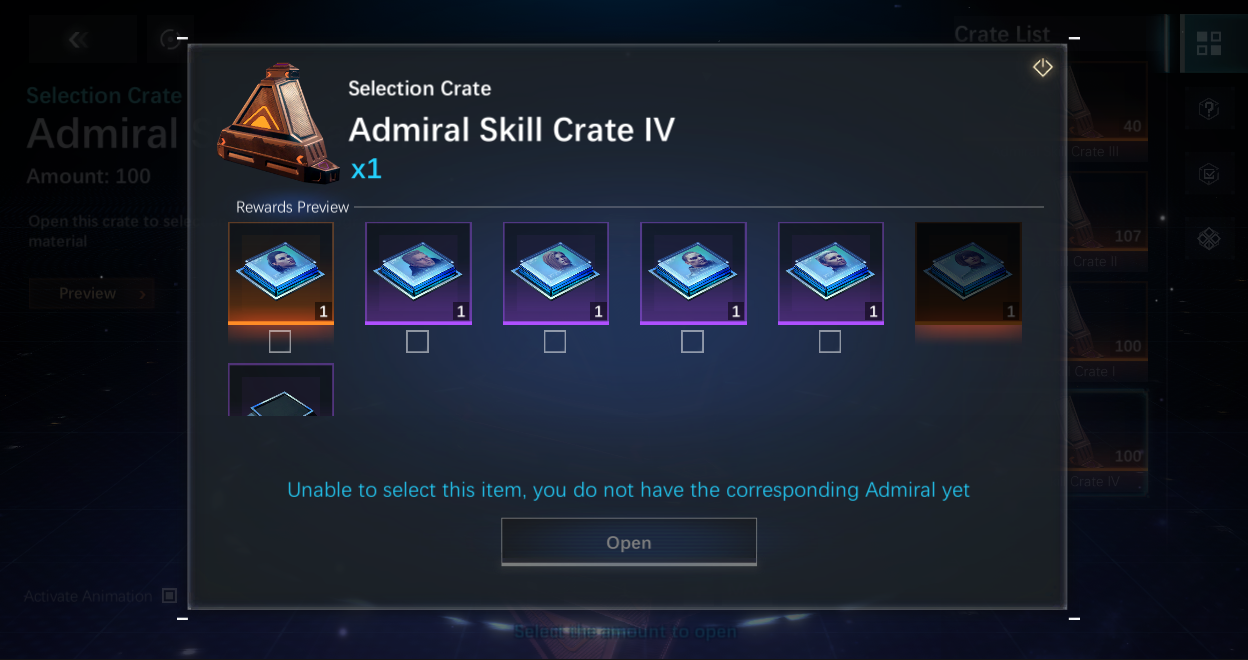This screenshot has height=660, width=1248.
Task: Click the diamond icon in dialog corner
Action: 1042,68
